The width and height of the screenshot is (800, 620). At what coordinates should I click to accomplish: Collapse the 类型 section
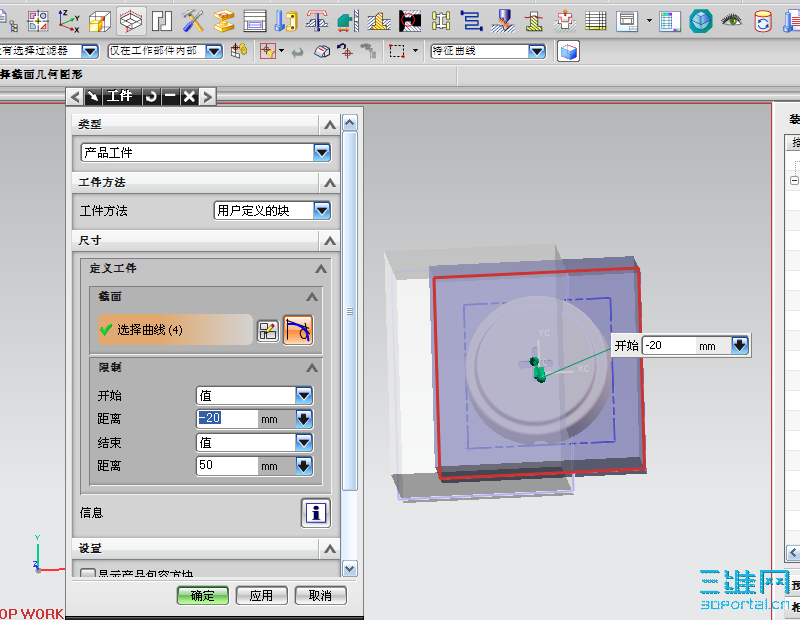[x=330, y=125]
